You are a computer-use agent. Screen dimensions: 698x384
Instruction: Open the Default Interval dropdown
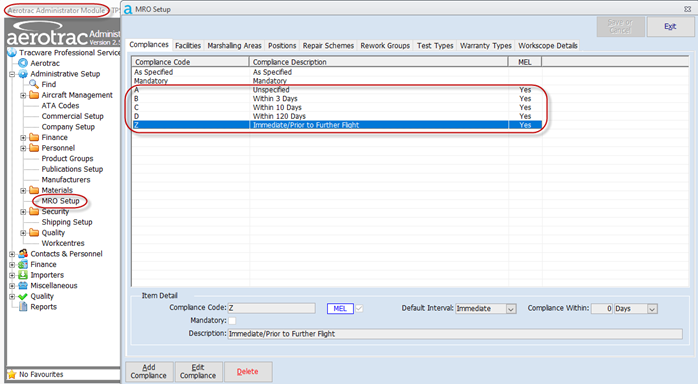(x=511, y=309)
